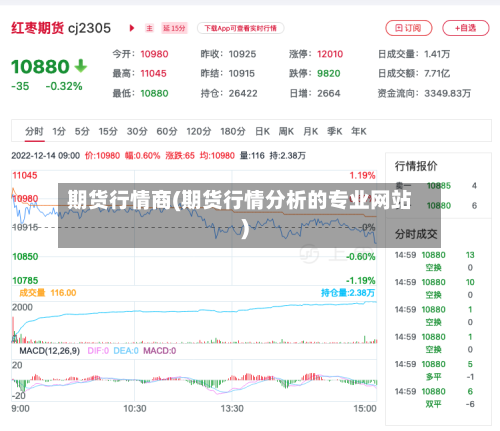
Task: Click the 昨结 value 10915
Action: click(x=242, y=73)
